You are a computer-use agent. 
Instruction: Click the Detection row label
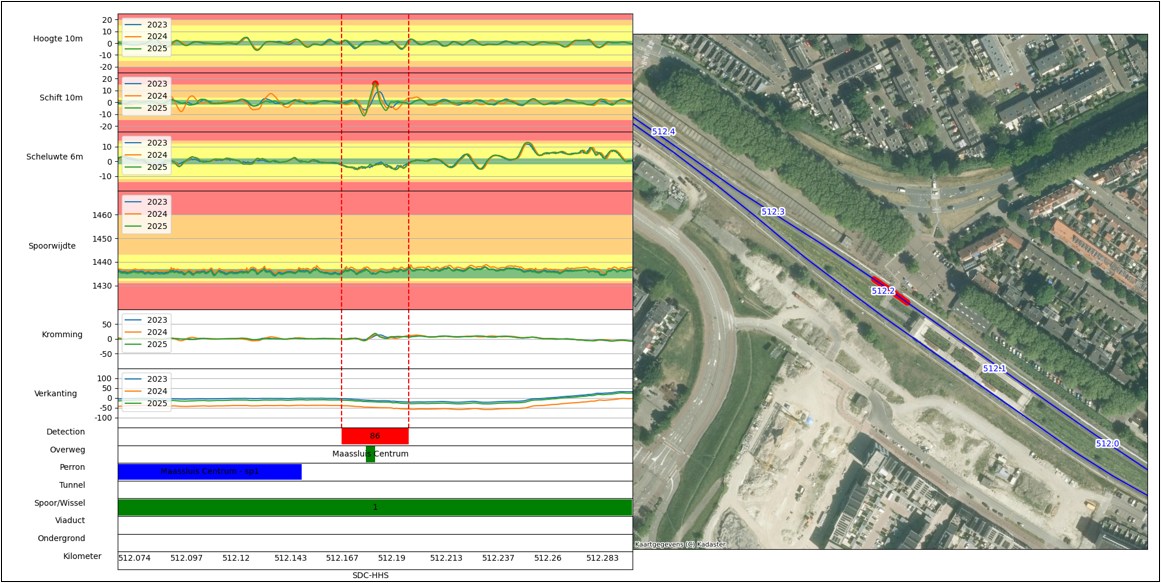[x=66, y=432]
